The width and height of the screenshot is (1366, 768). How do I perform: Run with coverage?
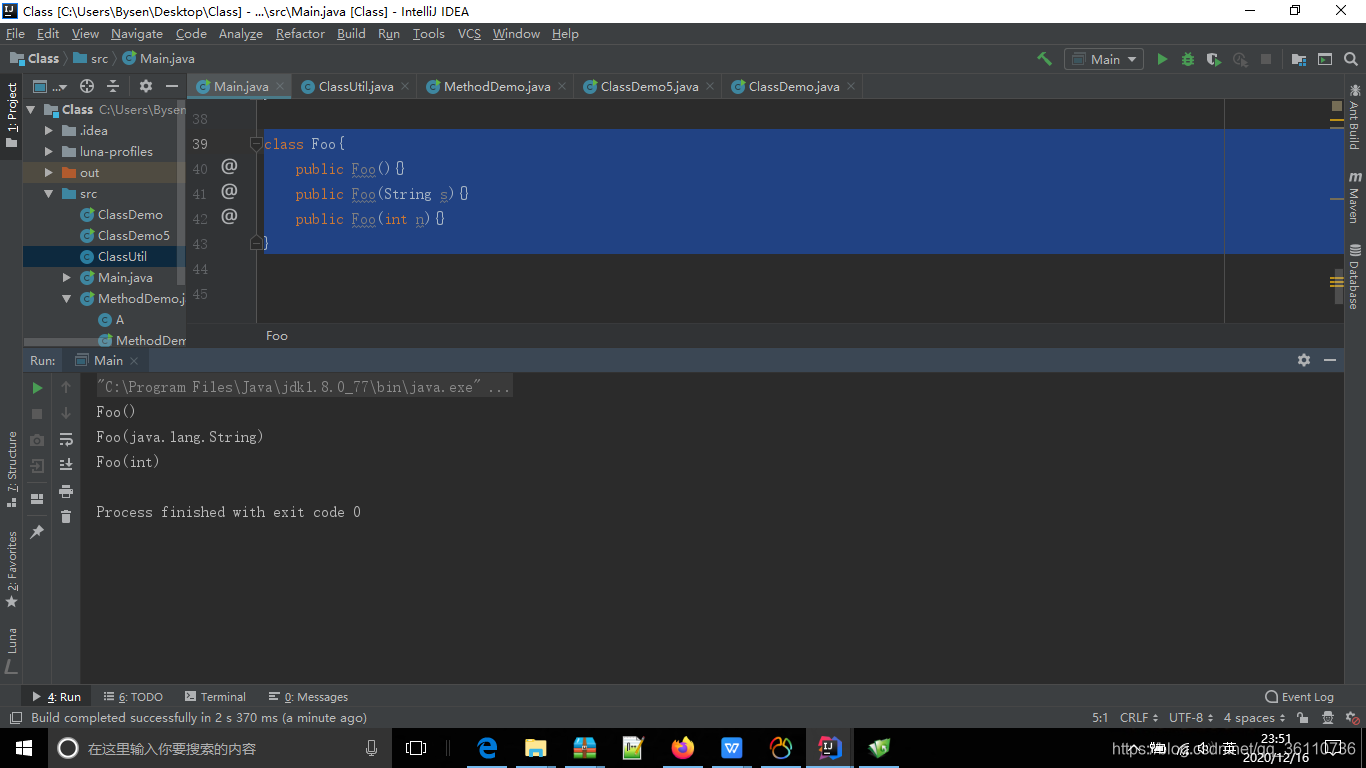coord(1213,59)
